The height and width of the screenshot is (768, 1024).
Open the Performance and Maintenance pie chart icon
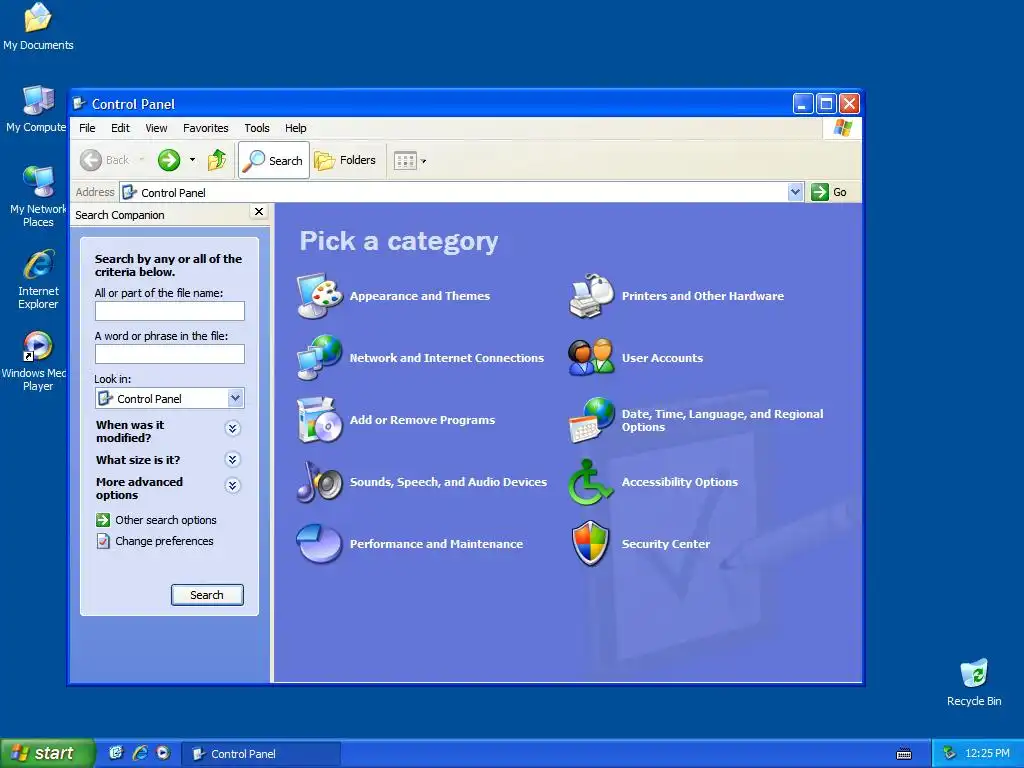319,543
